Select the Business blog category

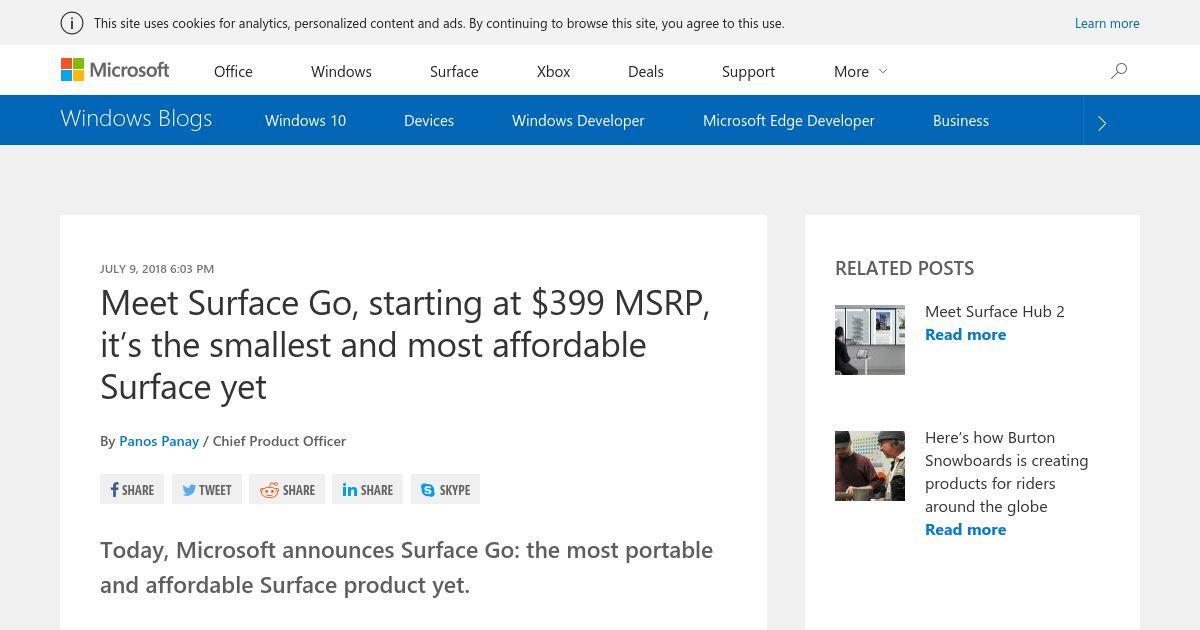click(961, 120)
